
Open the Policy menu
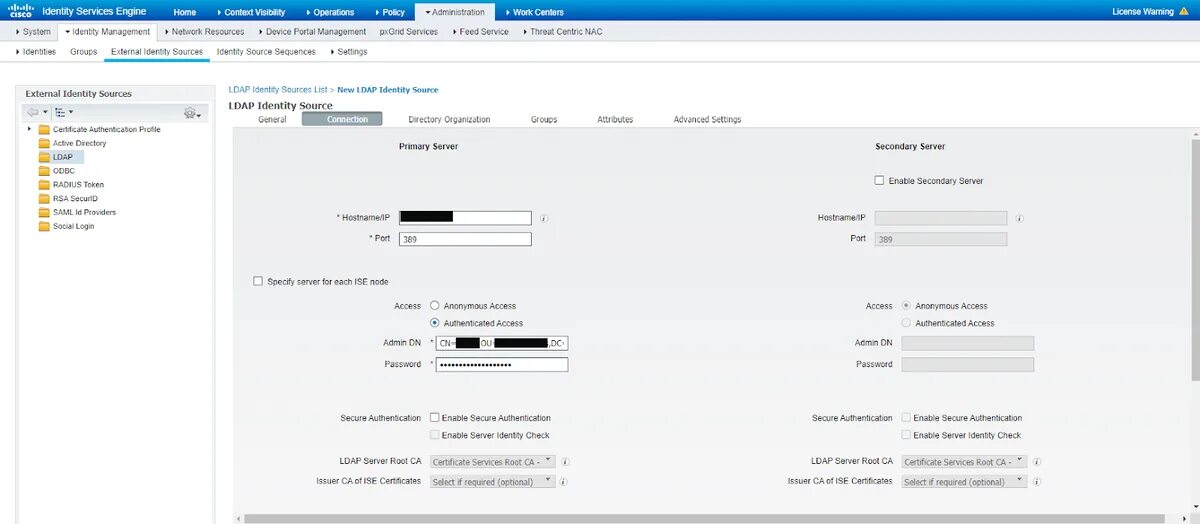pos(389,12)
